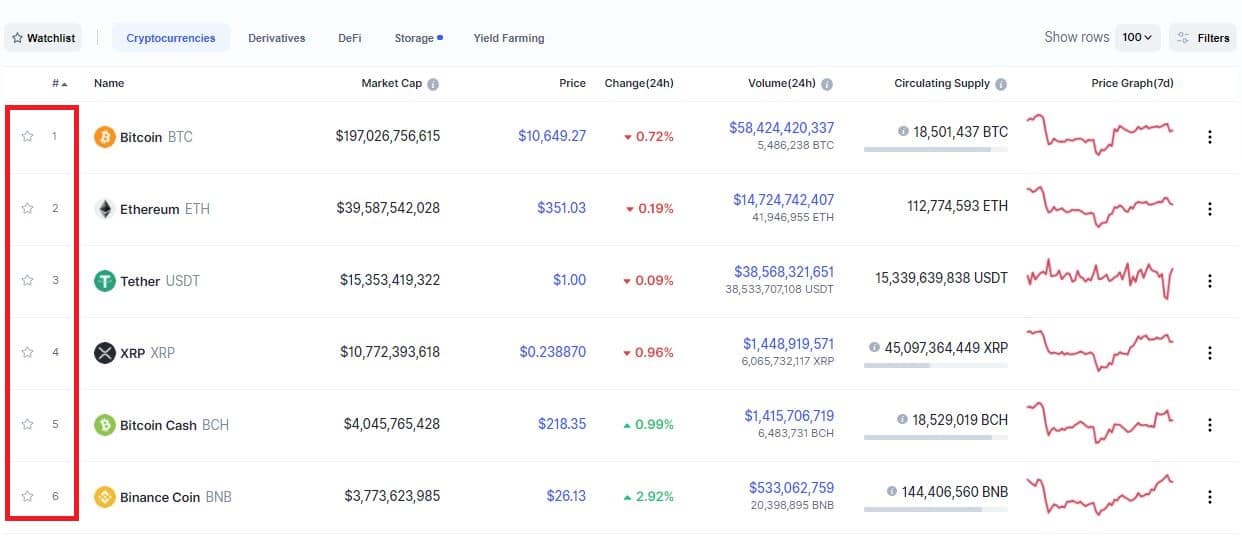Open the three-dot menu for Bitcoin
This screenshot has width=1242, height=536.
click(x=1210, y=137)
